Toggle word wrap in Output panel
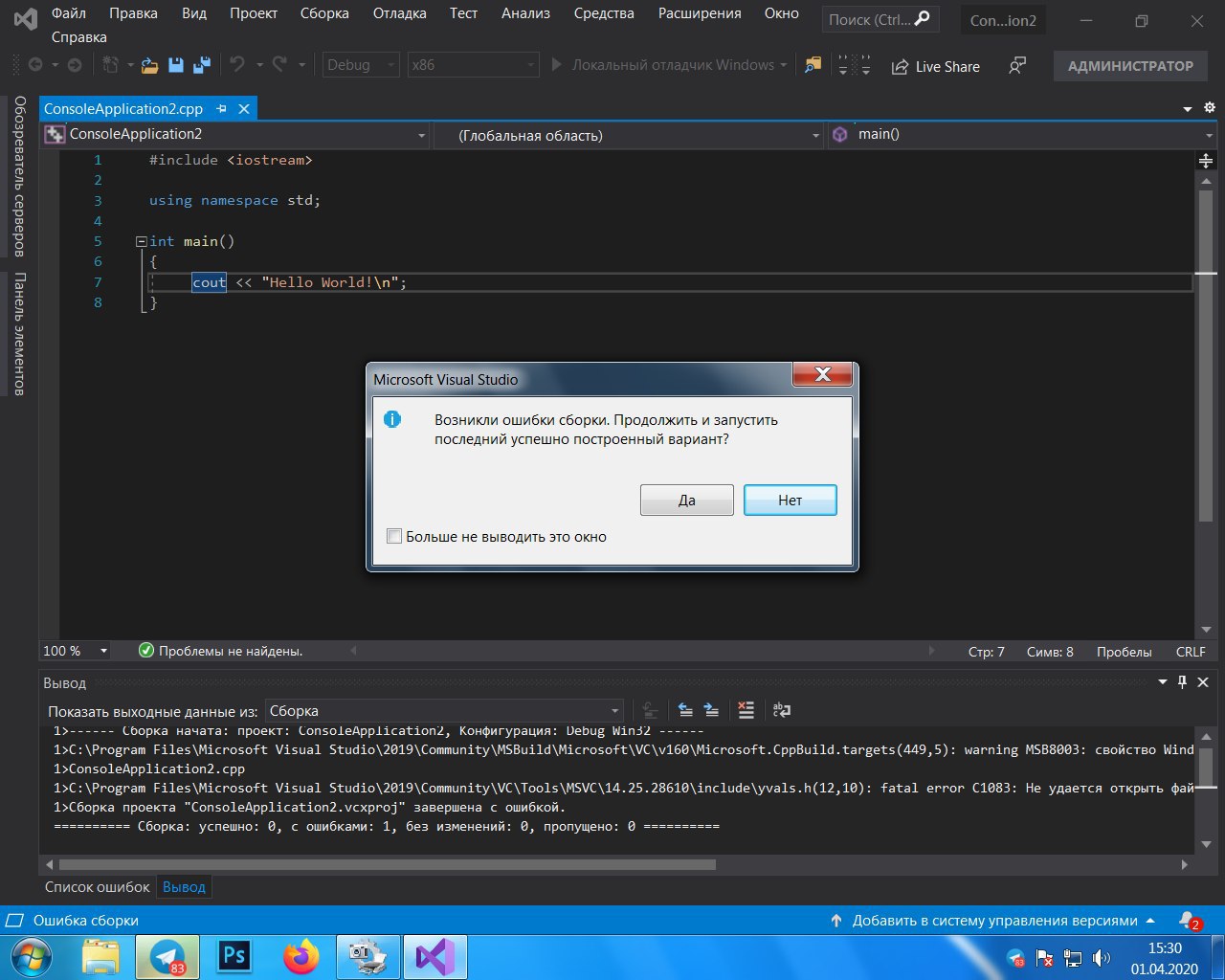The width and height of the screenshot is (1225, 980). point(782,710)
